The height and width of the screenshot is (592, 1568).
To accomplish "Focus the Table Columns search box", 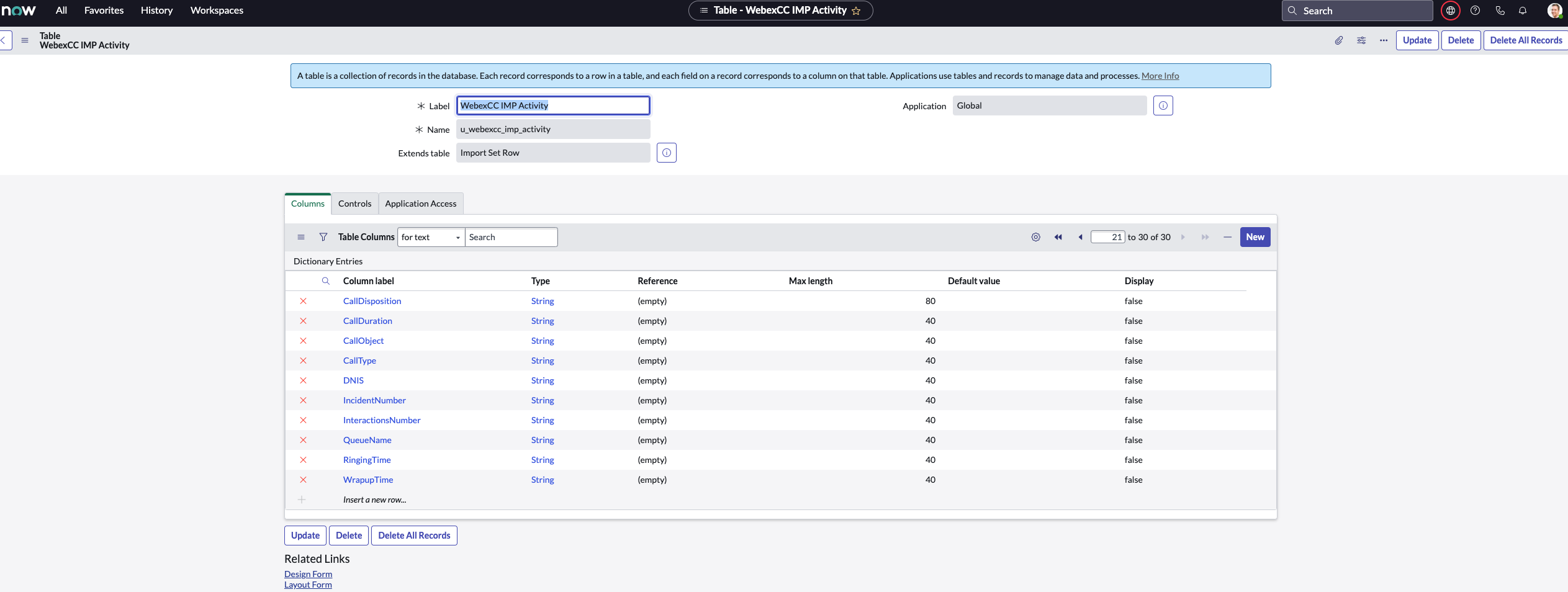I will tap(511, 237).
